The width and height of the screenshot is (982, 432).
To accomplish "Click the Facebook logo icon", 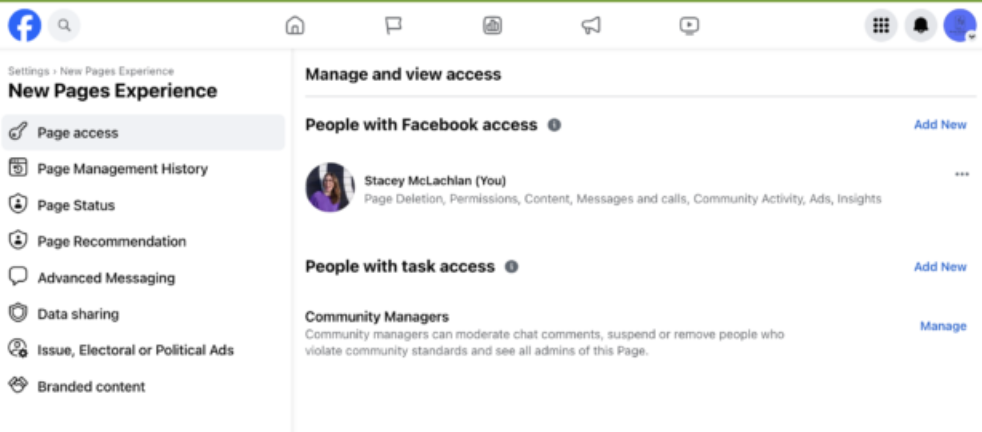I will coord(24,26).
